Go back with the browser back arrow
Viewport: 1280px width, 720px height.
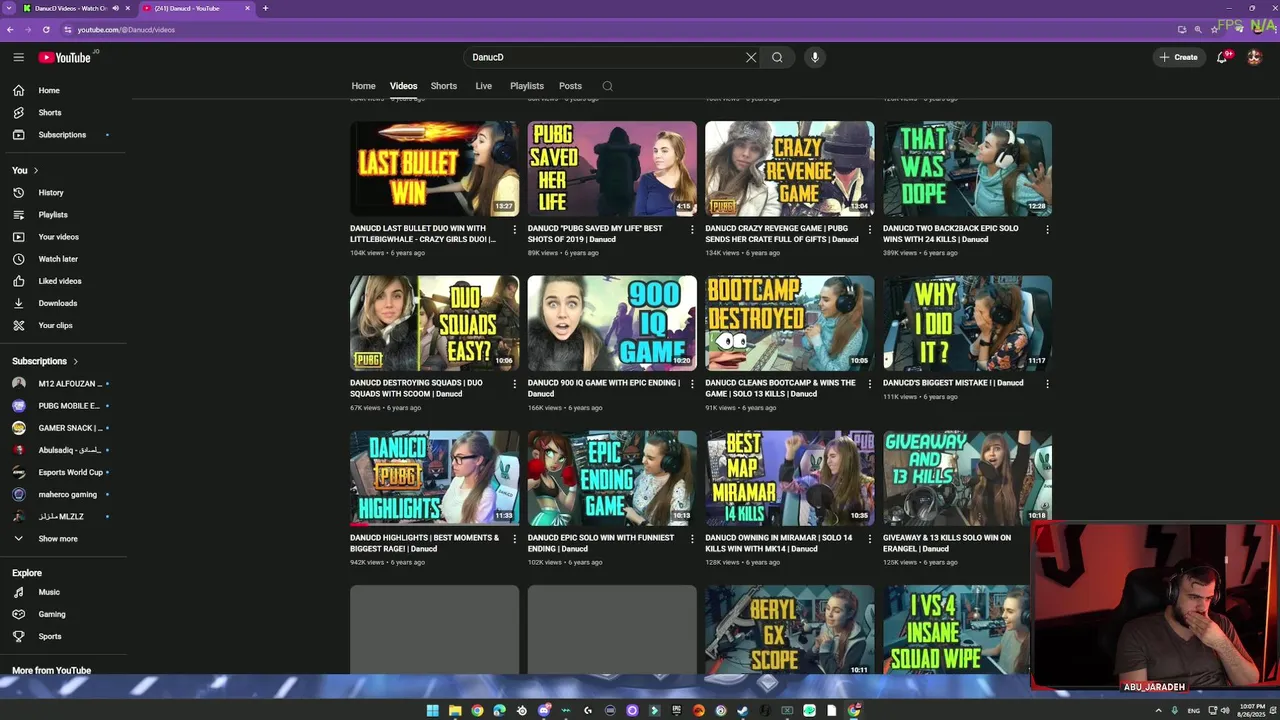click(10, 30)
